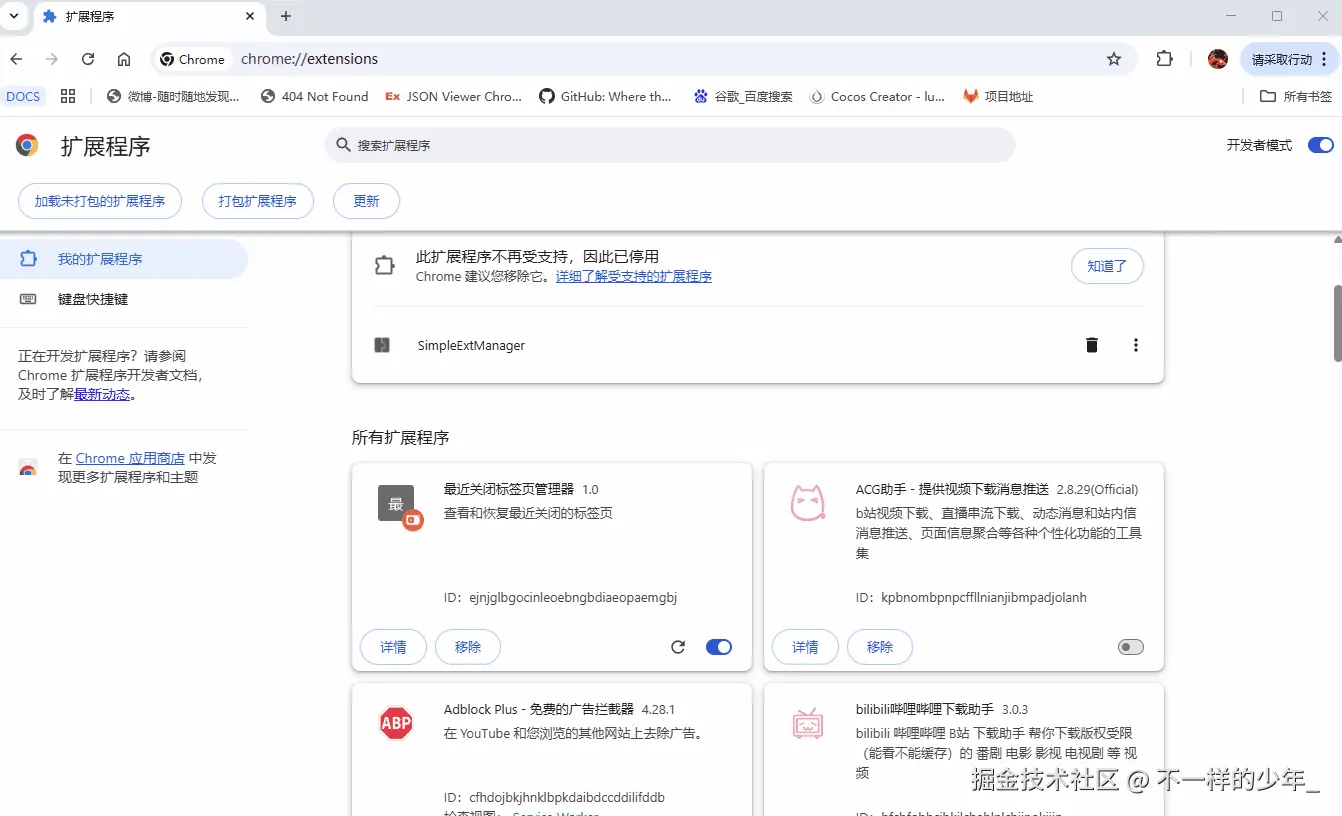The width and height of the screenshot is (1342, 816).
Task: Click the home icon next to the address bar
Action: (123, 59)
